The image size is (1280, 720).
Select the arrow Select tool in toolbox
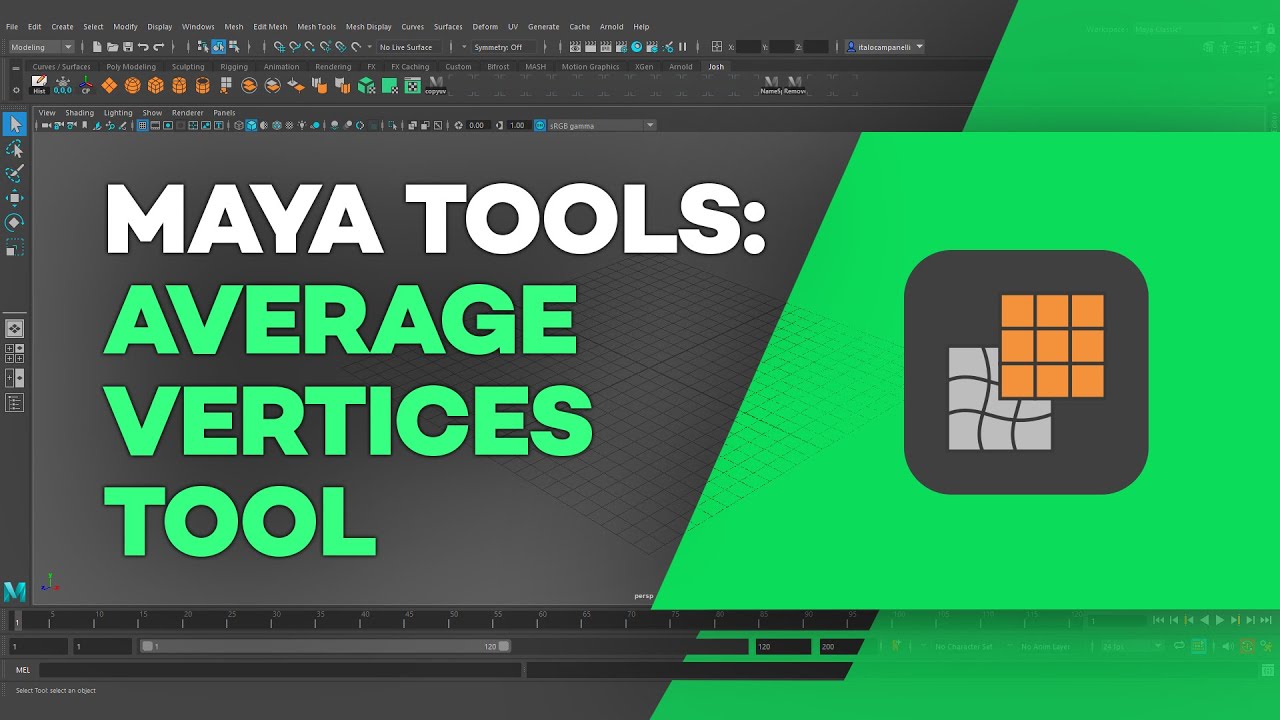point(15,124)
